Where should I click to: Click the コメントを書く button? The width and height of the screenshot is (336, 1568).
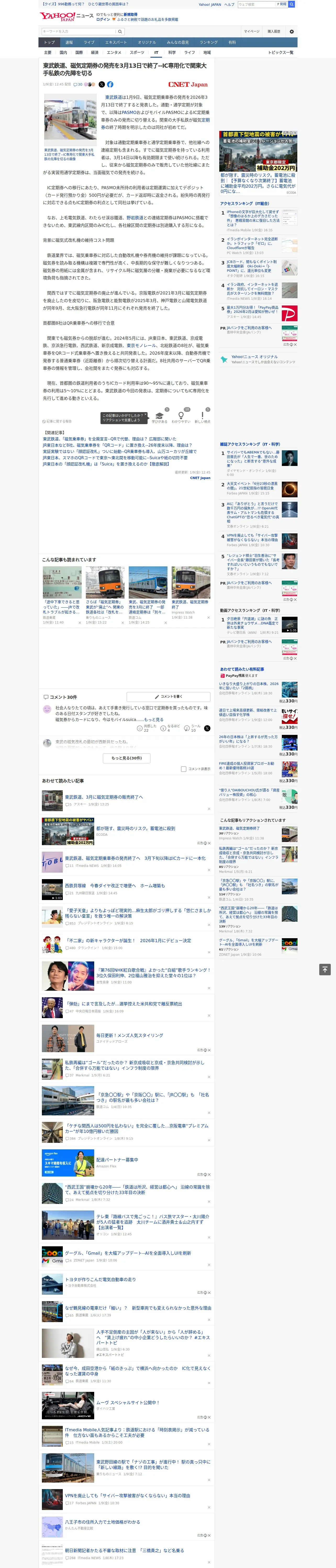point(168,696)
